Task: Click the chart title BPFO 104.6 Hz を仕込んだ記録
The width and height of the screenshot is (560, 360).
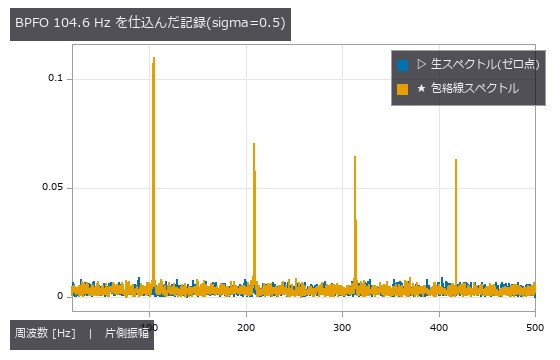Action: click(150, 23)
